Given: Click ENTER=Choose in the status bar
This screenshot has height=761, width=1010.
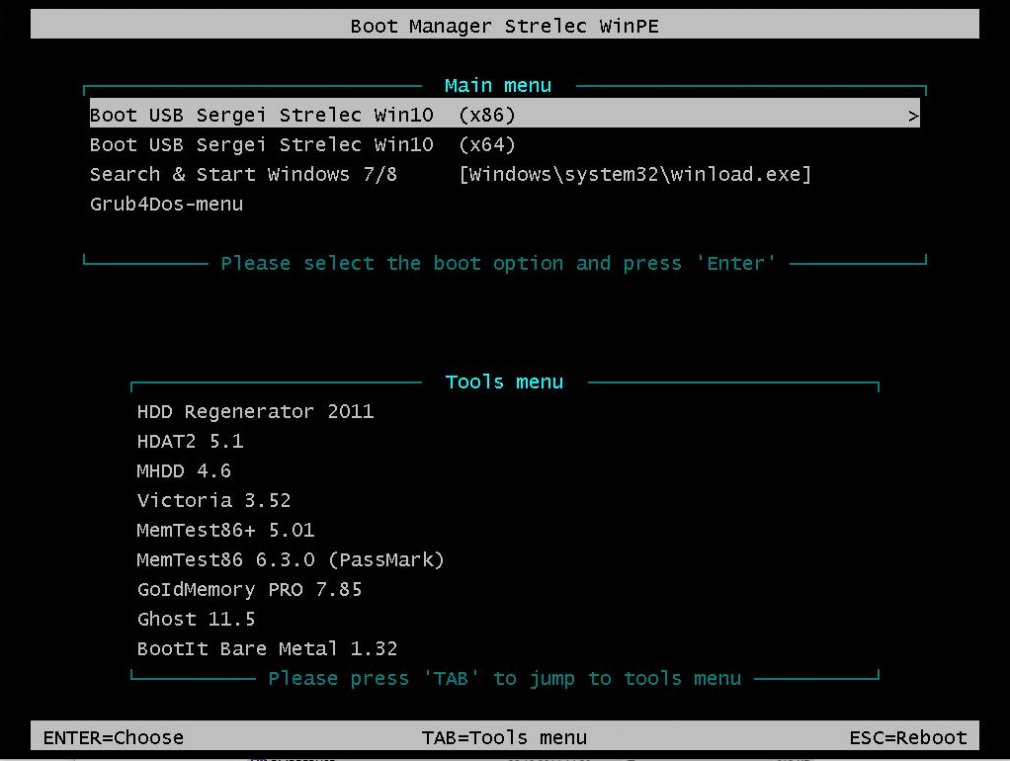Looking at the screenshot, I should [113, 737].
